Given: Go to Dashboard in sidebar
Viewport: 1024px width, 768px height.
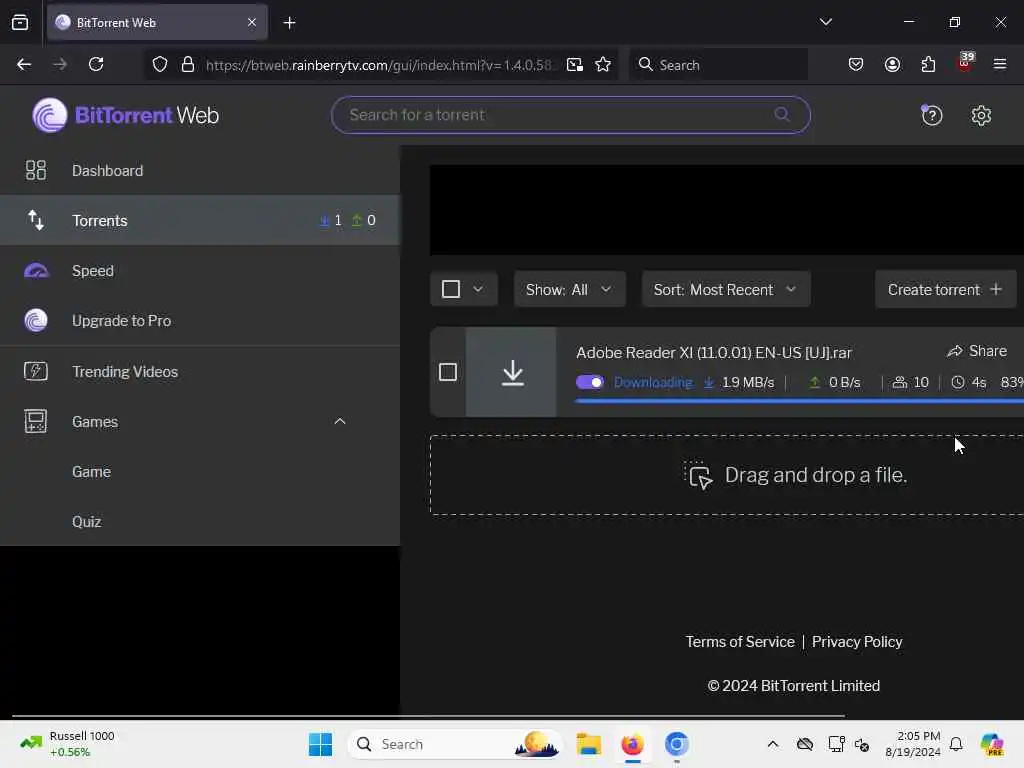Looking at the screenshot, I should [x=200, y=170].
